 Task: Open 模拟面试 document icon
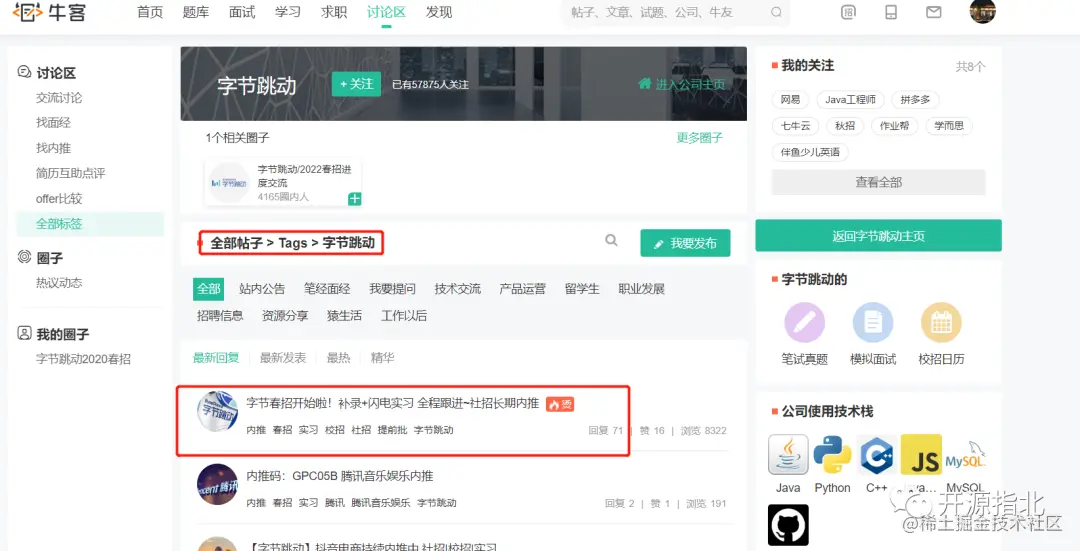(x=873, y=322)
